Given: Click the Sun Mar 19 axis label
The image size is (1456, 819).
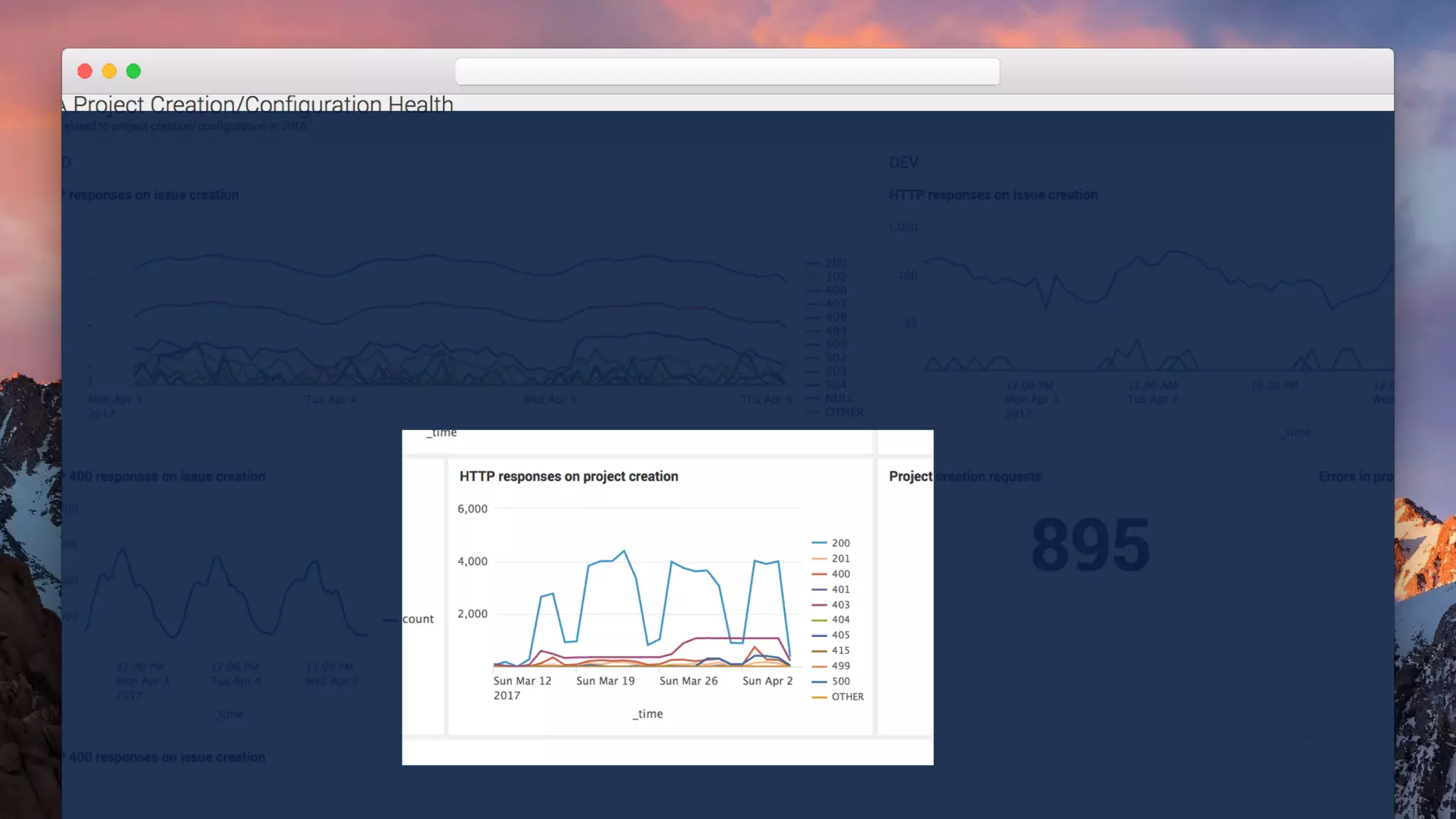Looking at the screenshot, I should pos(605,681).
